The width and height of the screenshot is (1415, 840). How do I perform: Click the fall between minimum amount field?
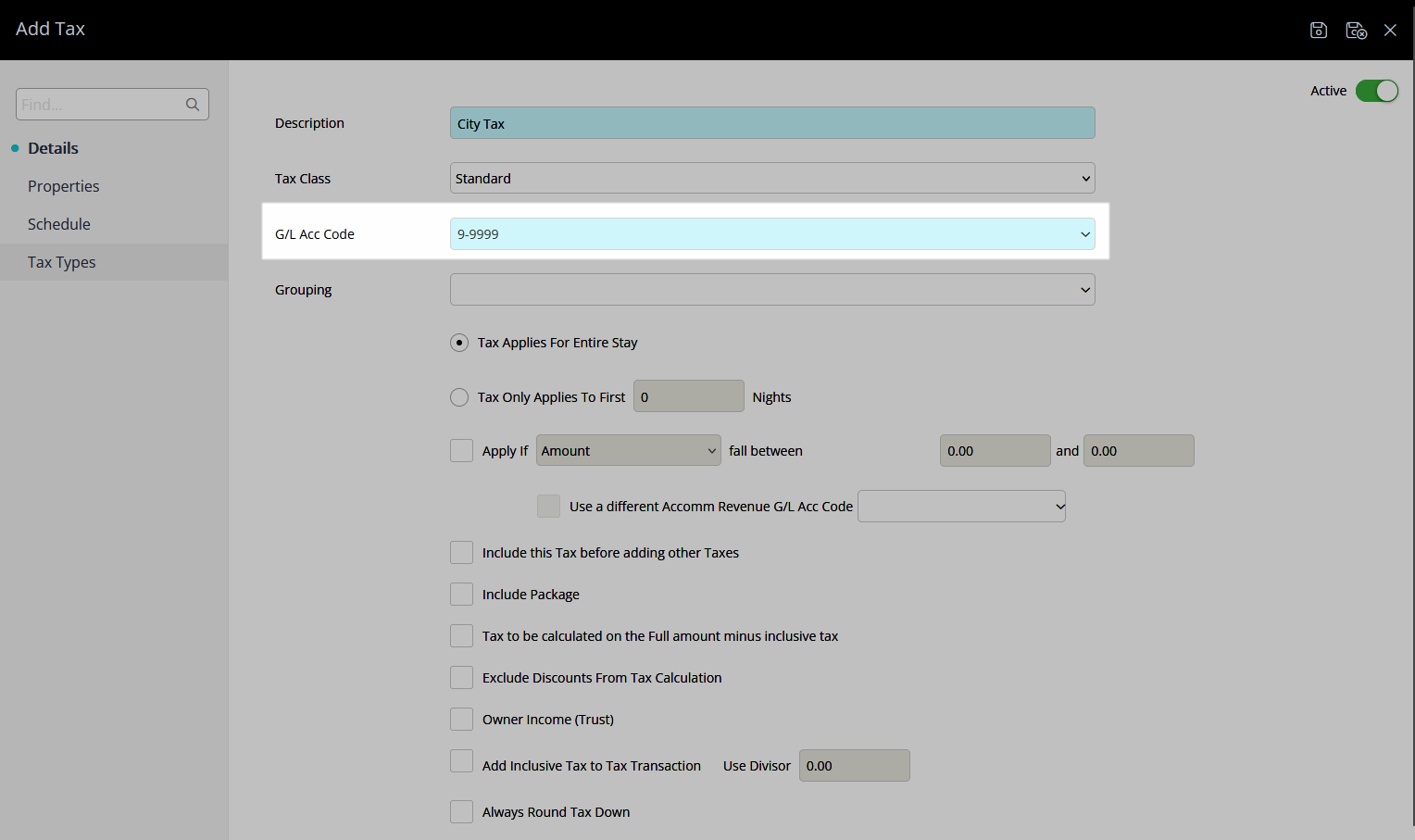996,450
